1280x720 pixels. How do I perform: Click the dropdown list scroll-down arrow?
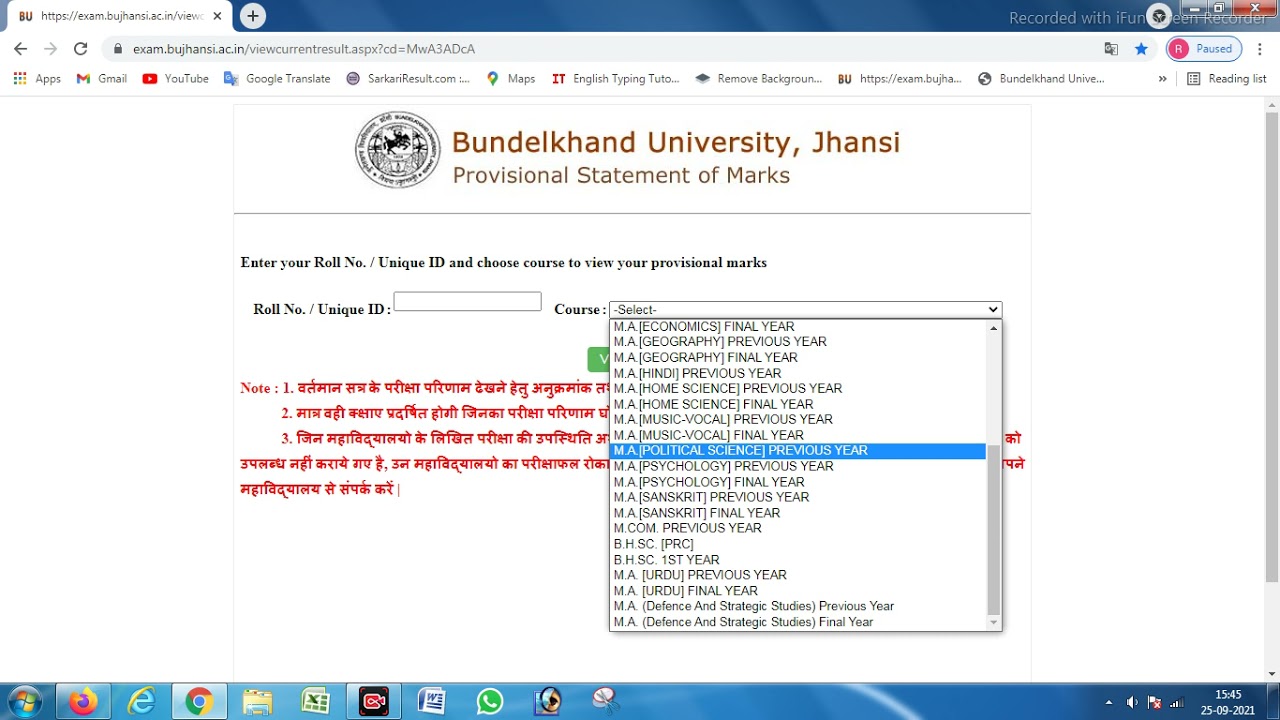coord(993,622)
